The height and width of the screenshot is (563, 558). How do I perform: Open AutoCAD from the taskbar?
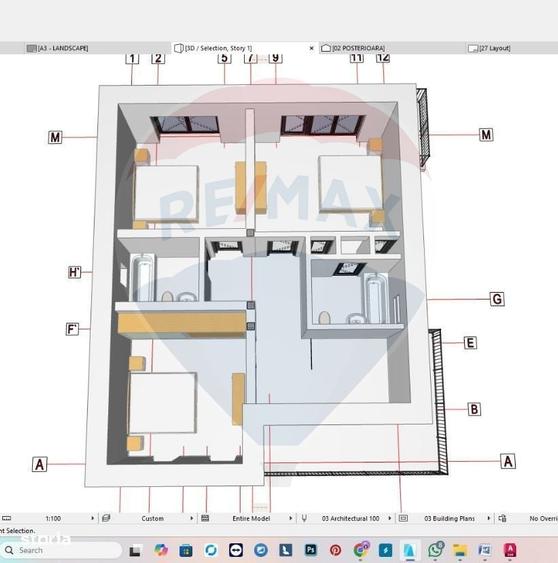tap(510, 550)
